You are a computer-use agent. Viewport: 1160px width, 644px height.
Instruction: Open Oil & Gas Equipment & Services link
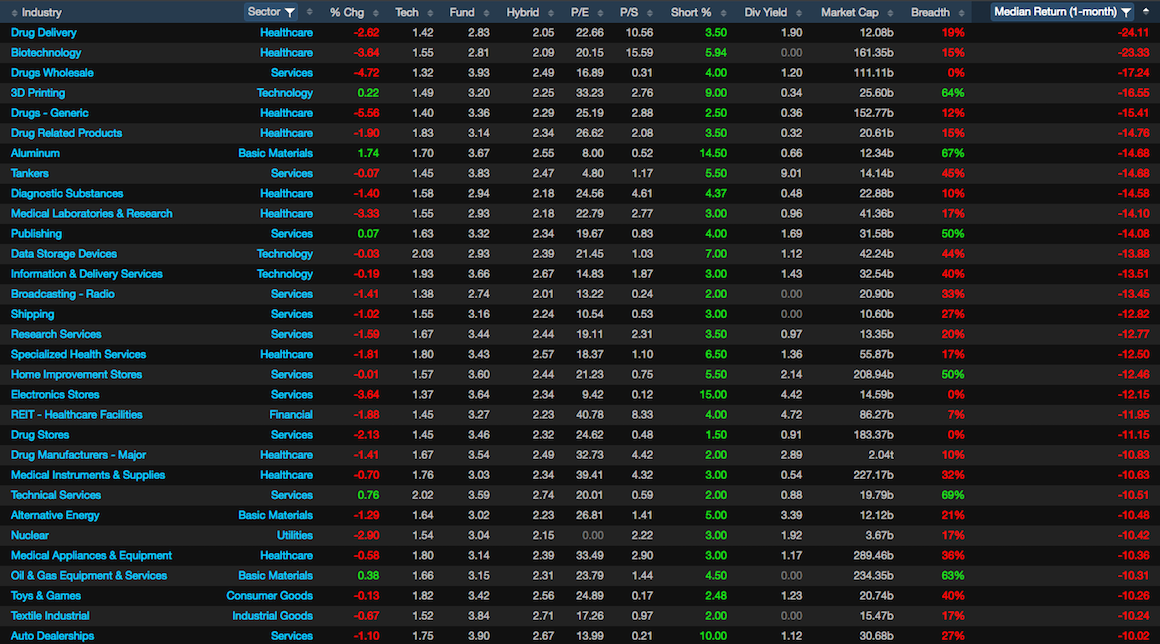tap(89, 575)
